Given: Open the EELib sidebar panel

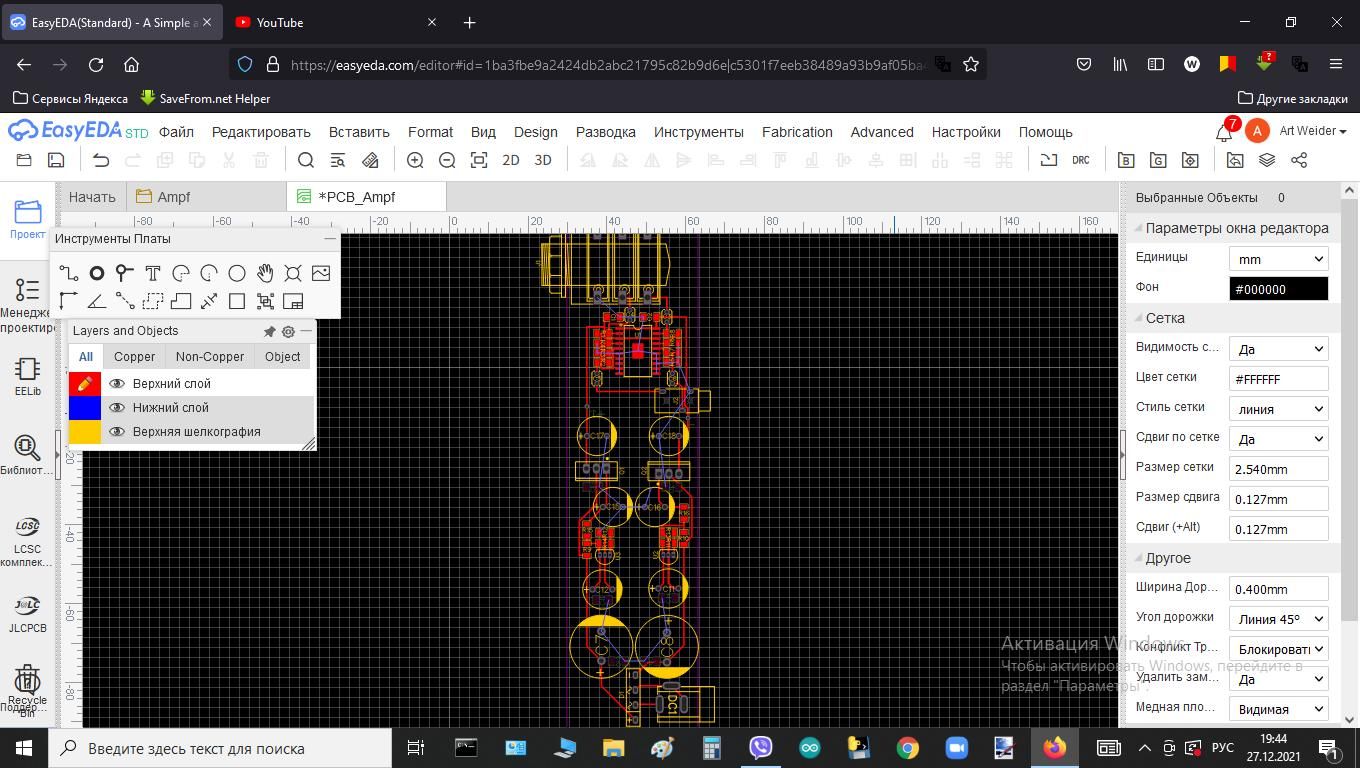Looking at the screenshot, I should tap(27, 376).
